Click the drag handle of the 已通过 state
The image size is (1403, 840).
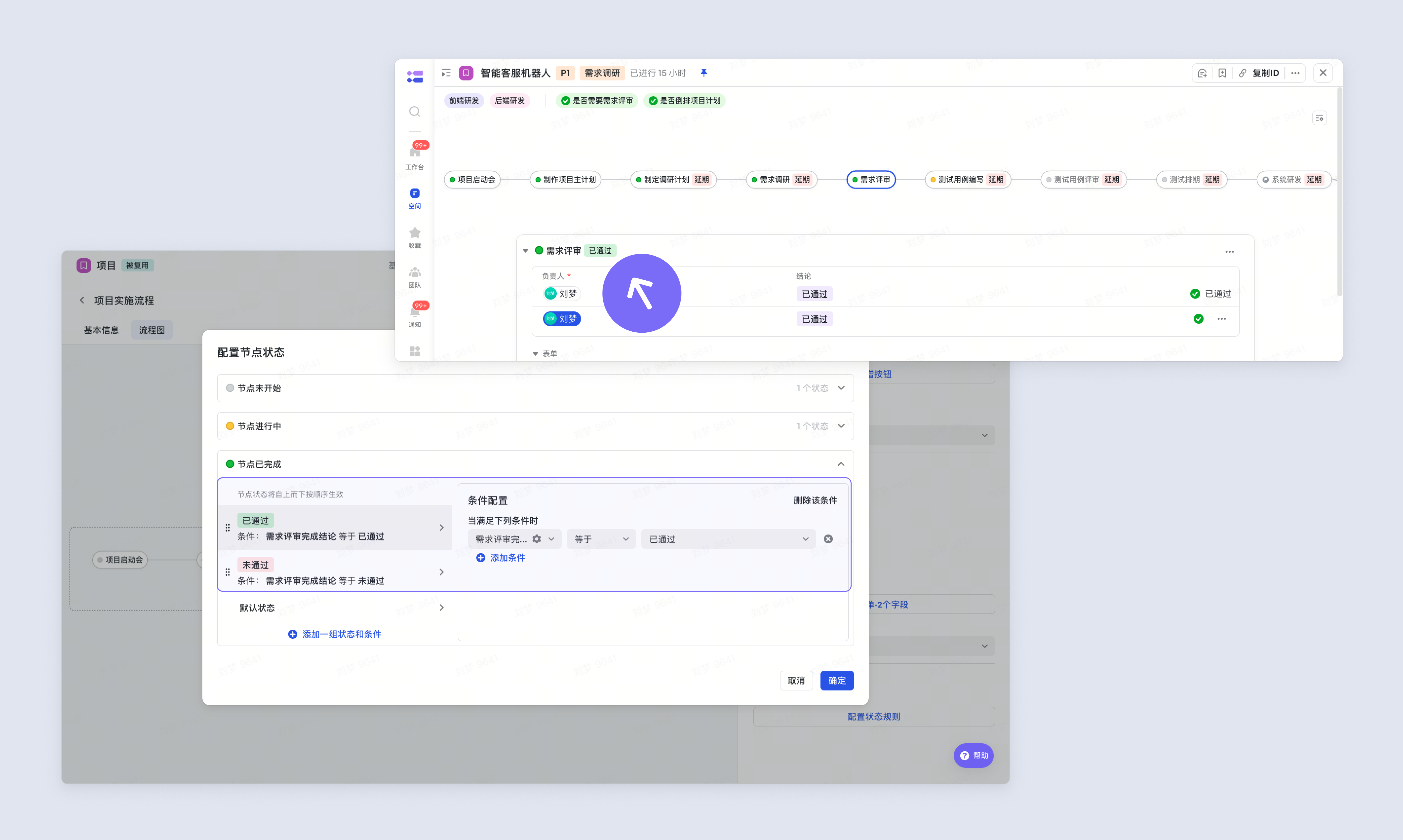click(228, 528)
